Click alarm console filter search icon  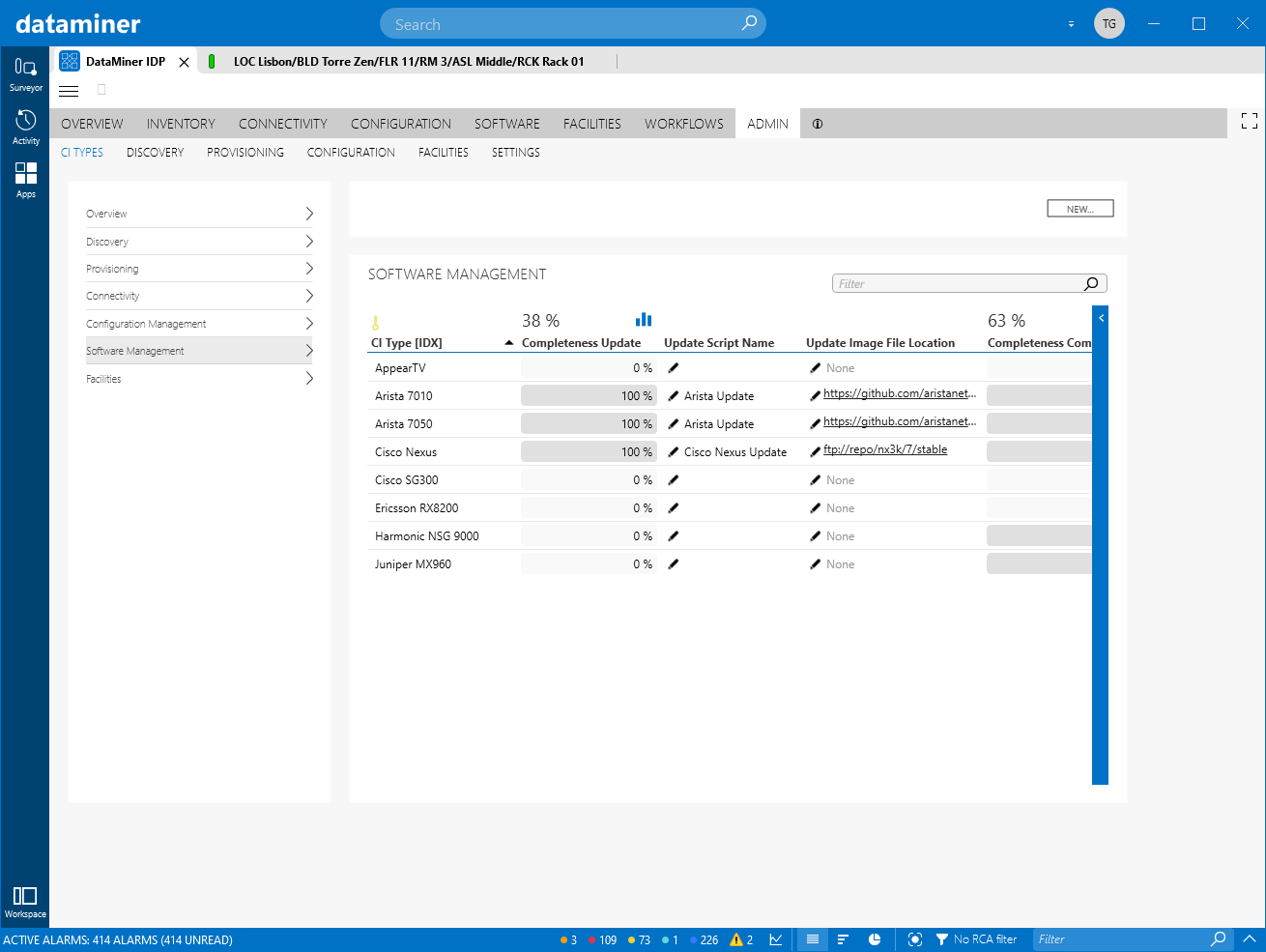pos(1219,938)
